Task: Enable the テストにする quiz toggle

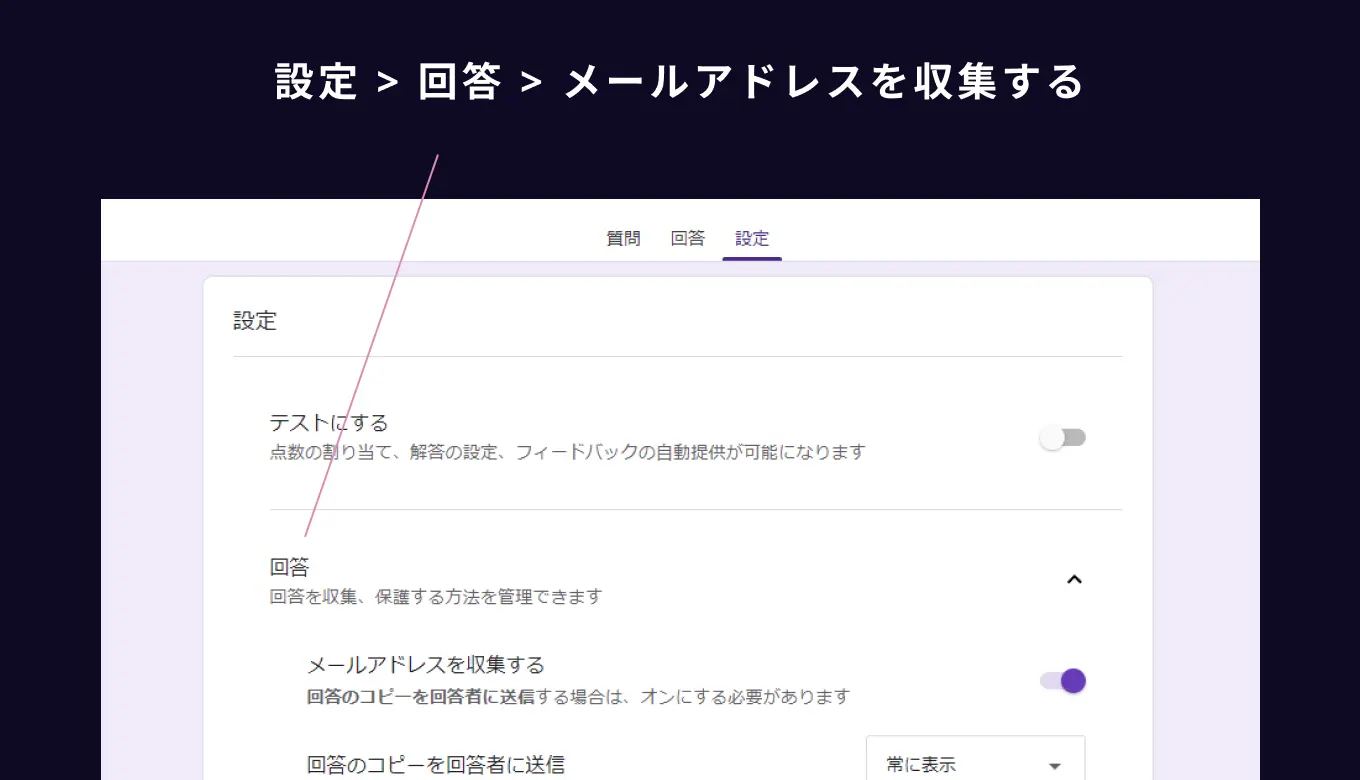Action: point(1062,437)
